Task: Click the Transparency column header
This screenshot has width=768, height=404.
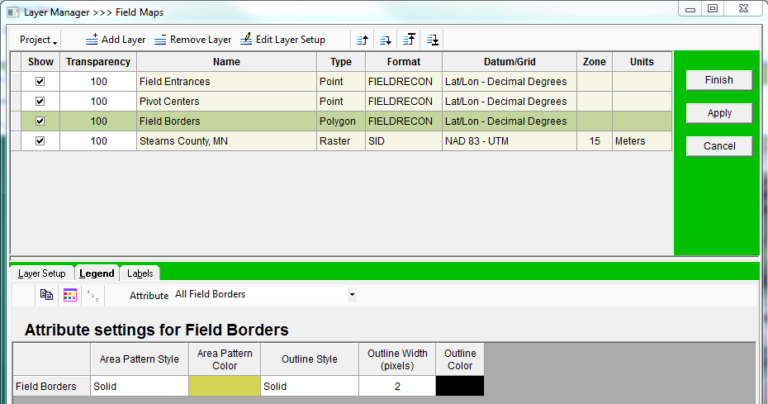Action: pos(98,62)
